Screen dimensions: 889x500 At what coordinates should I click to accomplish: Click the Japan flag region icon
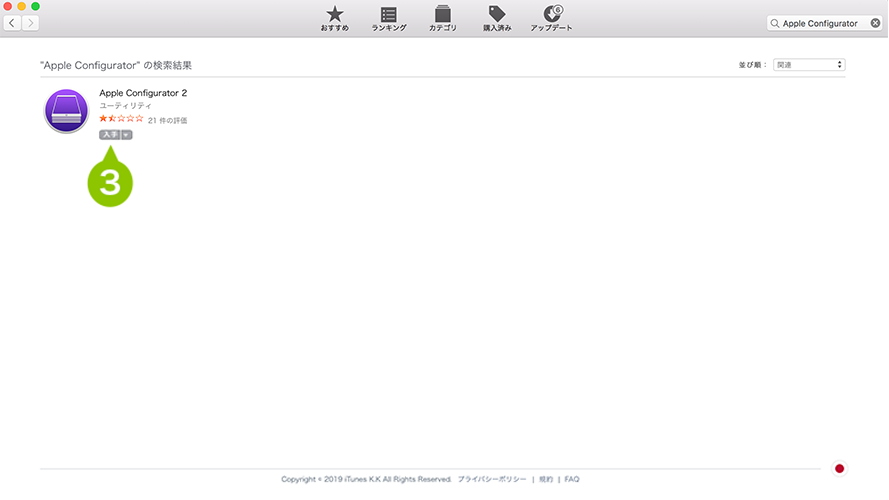[x=839, y=469]
